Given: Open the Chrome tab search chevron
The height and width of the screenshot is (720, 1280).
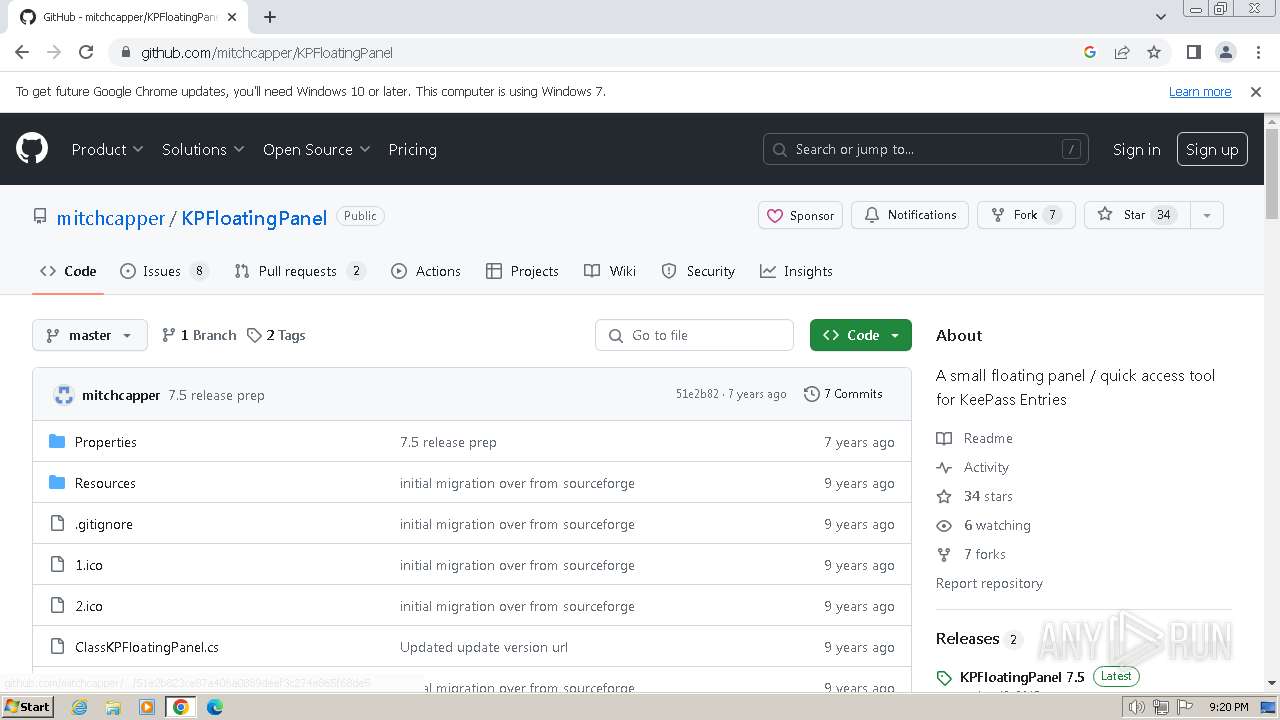Looking at the screenshot, I should click(1160, 17).
